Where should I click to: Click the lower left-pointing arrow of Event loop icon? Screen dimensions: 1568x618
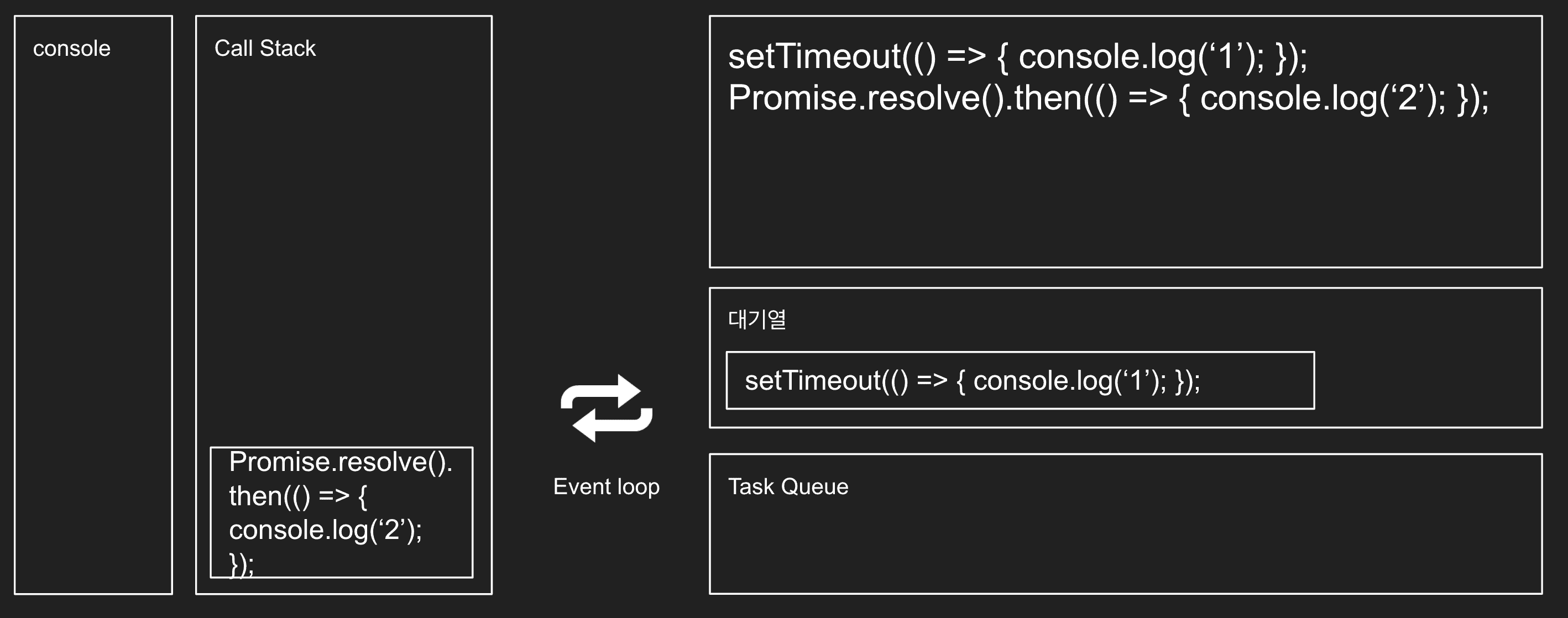coord(587,425)
